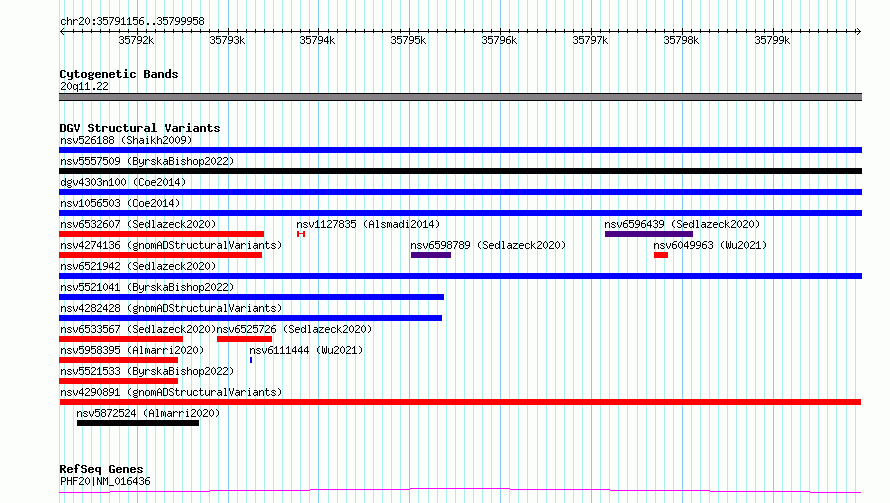This screenshot has height=503, width=890.
Task: Select the blue bar for nsv526188
Action: point(460,150)
